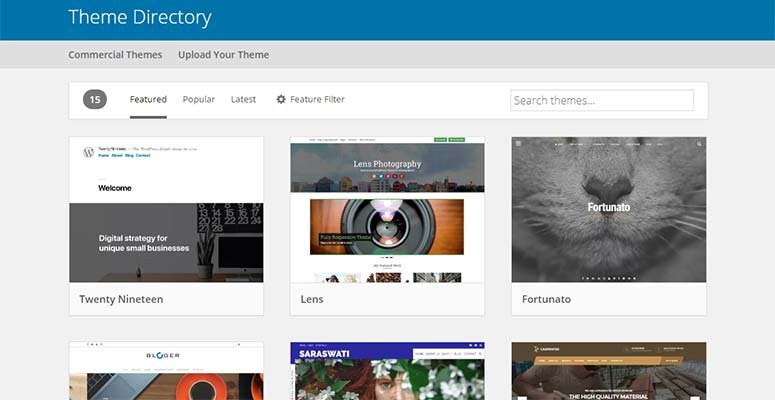Open the Feature Filter option
Image resolution: width=775 pixels, height=400 pixels.
tap(310, 99)
